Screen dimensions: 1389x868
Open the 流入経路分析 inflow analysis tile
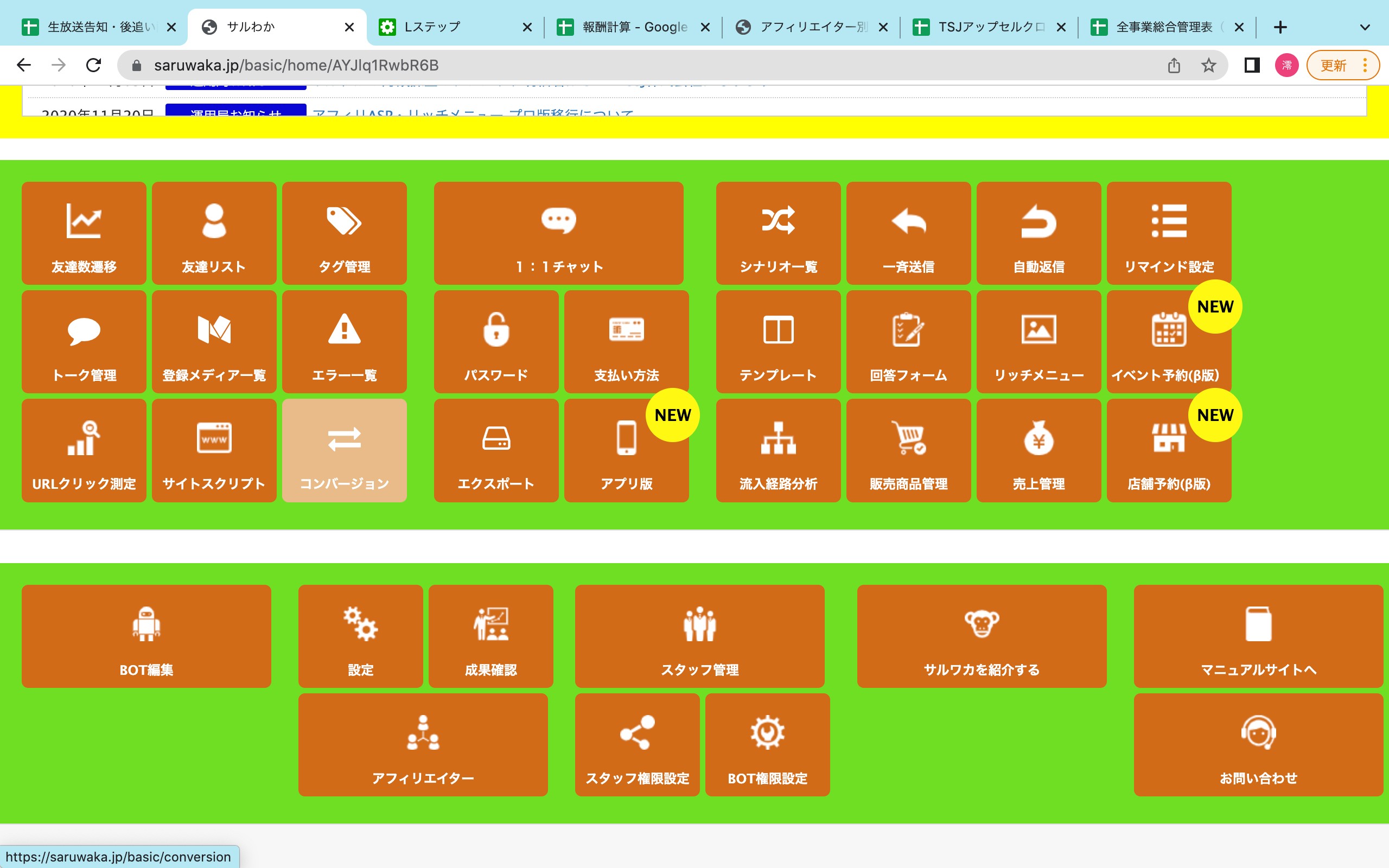[778, 451]
